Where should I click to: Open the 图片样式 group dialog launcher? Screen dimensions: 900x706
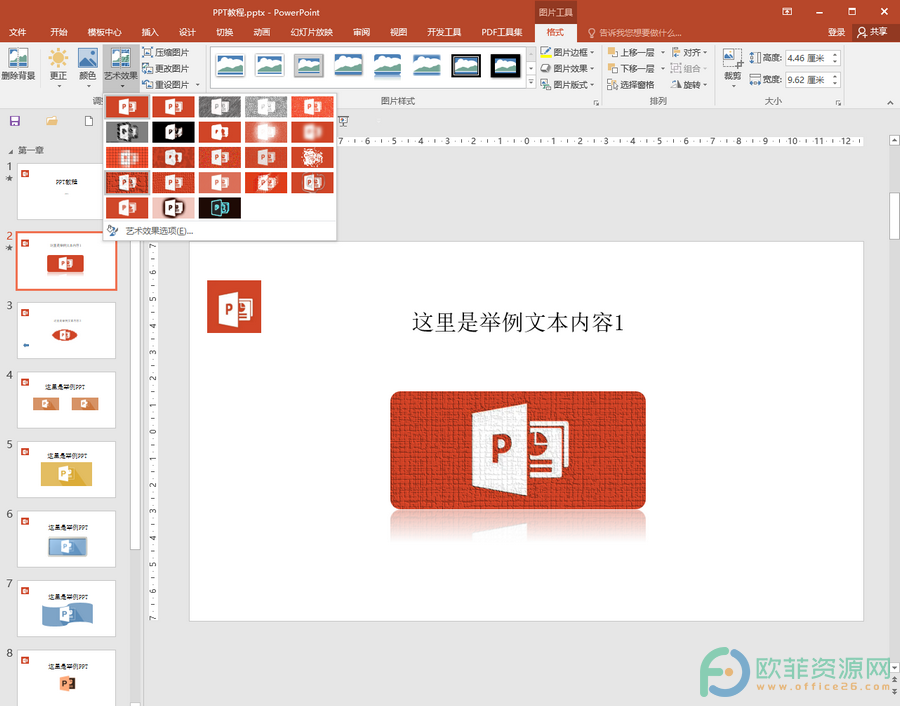tap(596, 103)
